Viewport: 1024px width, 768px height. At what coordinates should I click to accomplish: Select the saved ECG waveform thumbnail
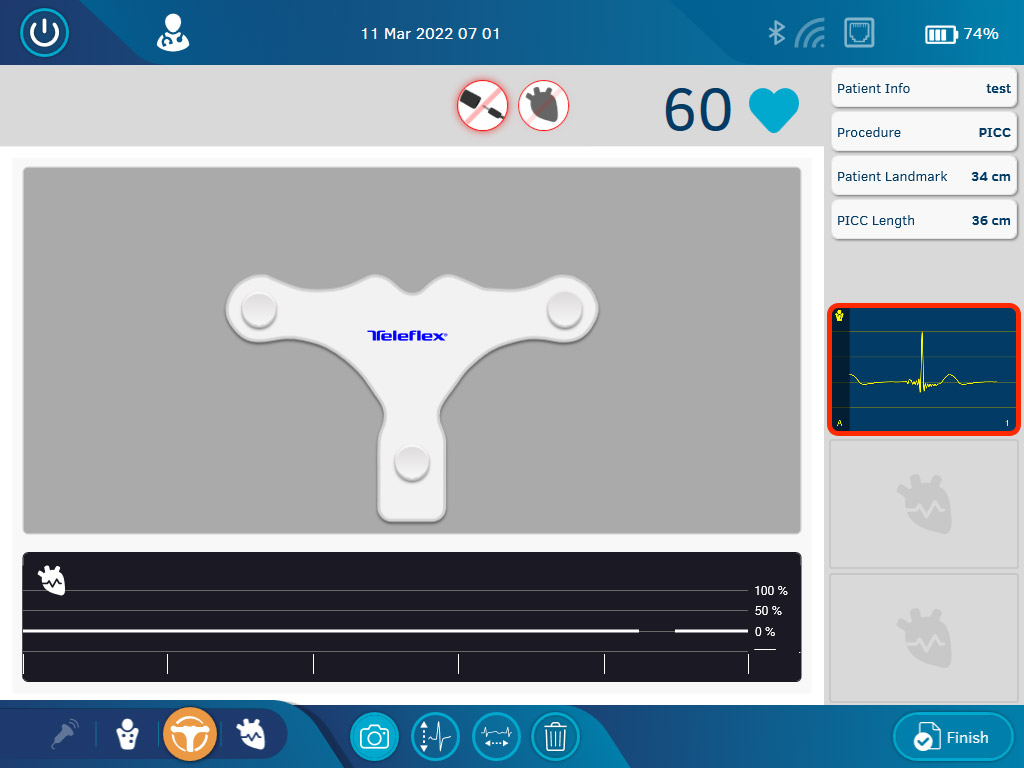pos(924,369)
